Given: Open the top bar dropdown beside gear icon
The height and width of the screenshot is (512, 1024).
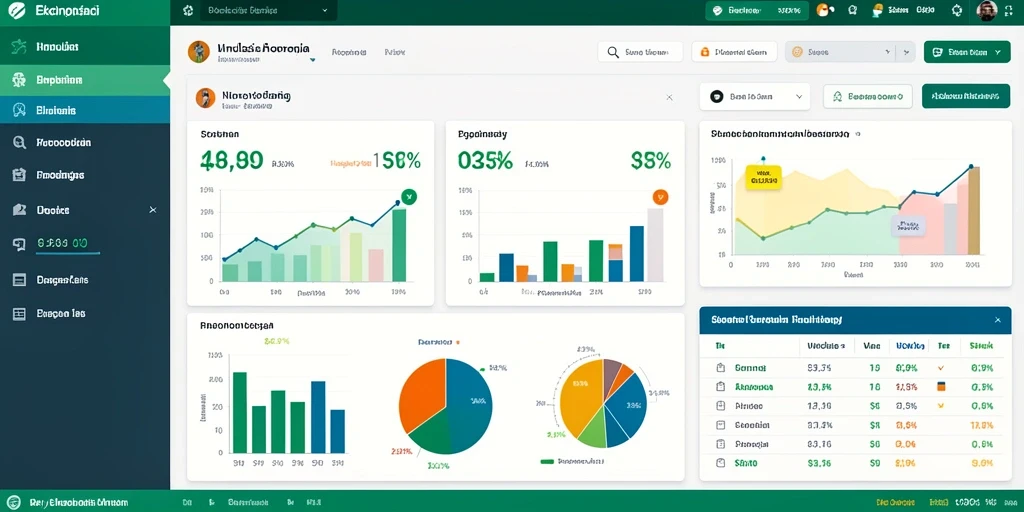Looking at the screenshot, I should 268,10.
